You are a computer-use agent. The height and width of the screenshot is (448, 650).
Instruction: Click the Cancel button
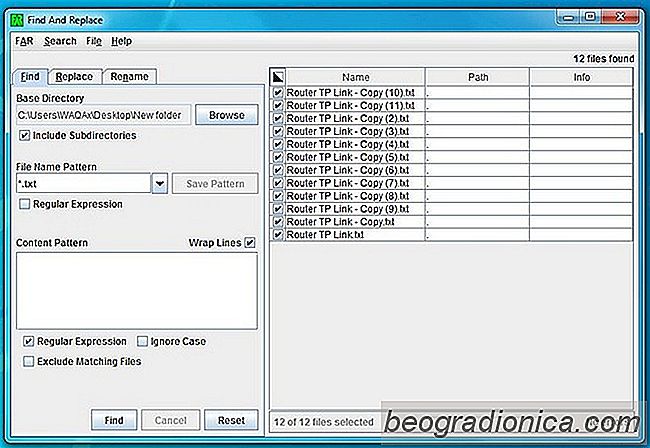(x=170, y=420)
